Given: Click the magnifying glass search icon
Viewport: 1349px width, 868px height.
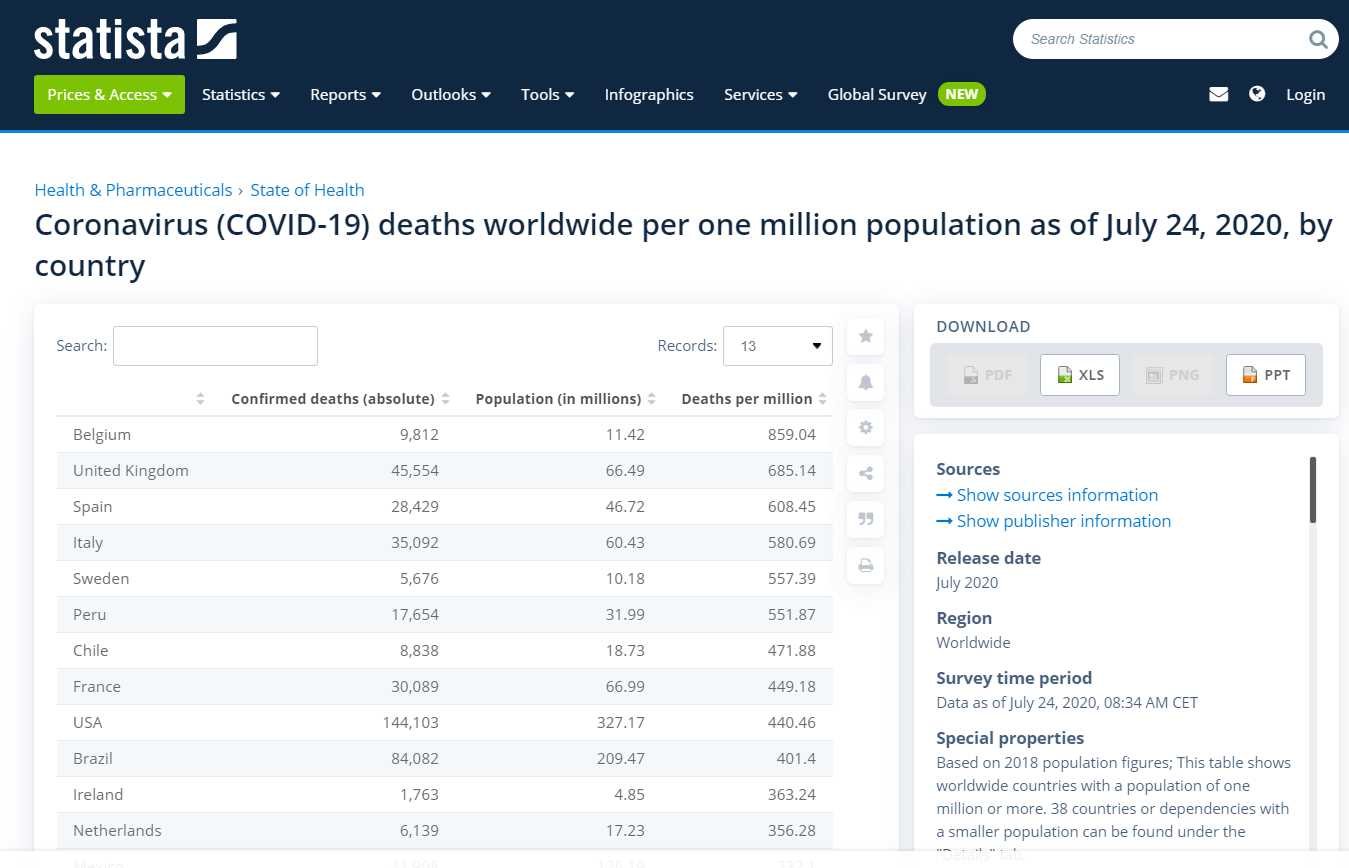Looking at the screenshot, I should (1318, 40).
